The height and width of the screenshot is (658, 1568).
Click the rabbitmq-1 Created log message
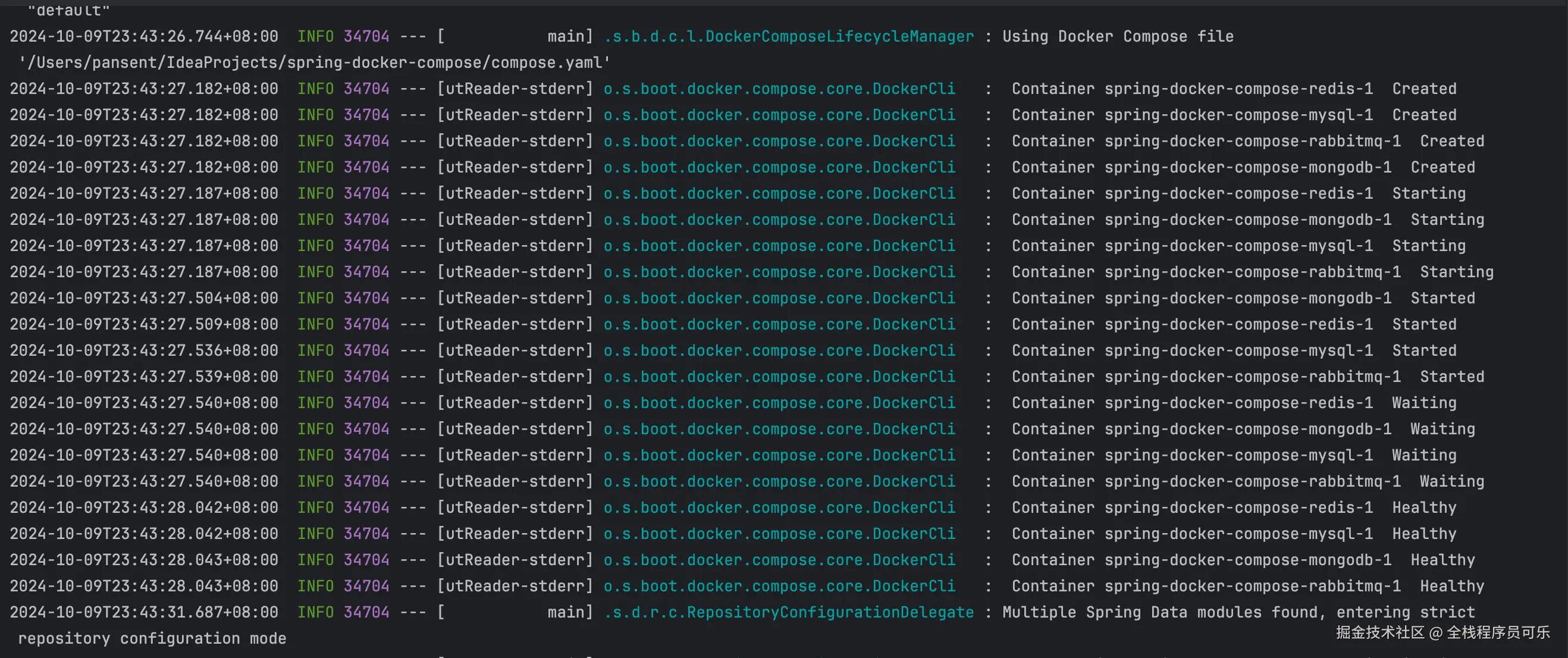[1247, 141]
